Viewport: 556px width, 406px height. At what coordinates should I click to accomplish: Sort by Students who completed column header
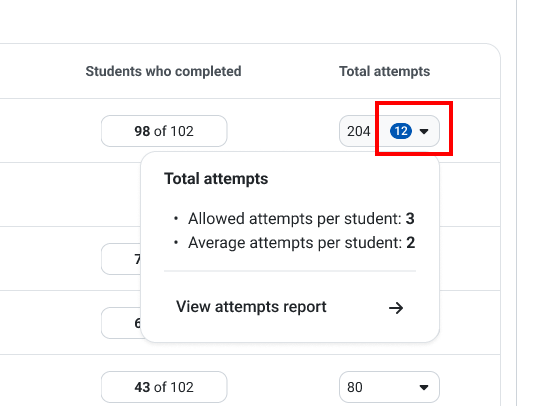click(163, 71)
